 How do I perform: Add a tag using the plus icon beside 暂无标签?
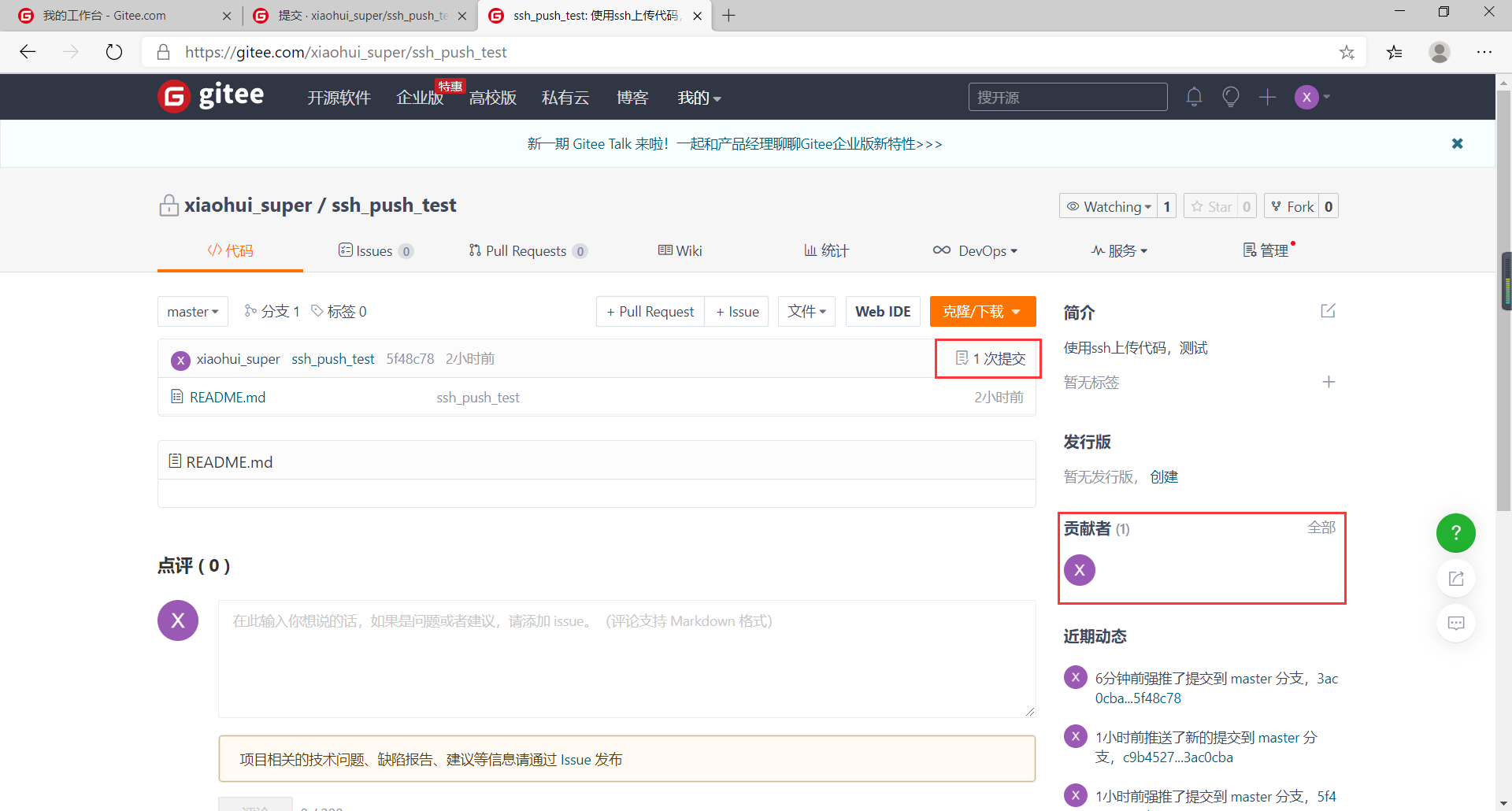pyautogui.click(x=1329, y=382)
